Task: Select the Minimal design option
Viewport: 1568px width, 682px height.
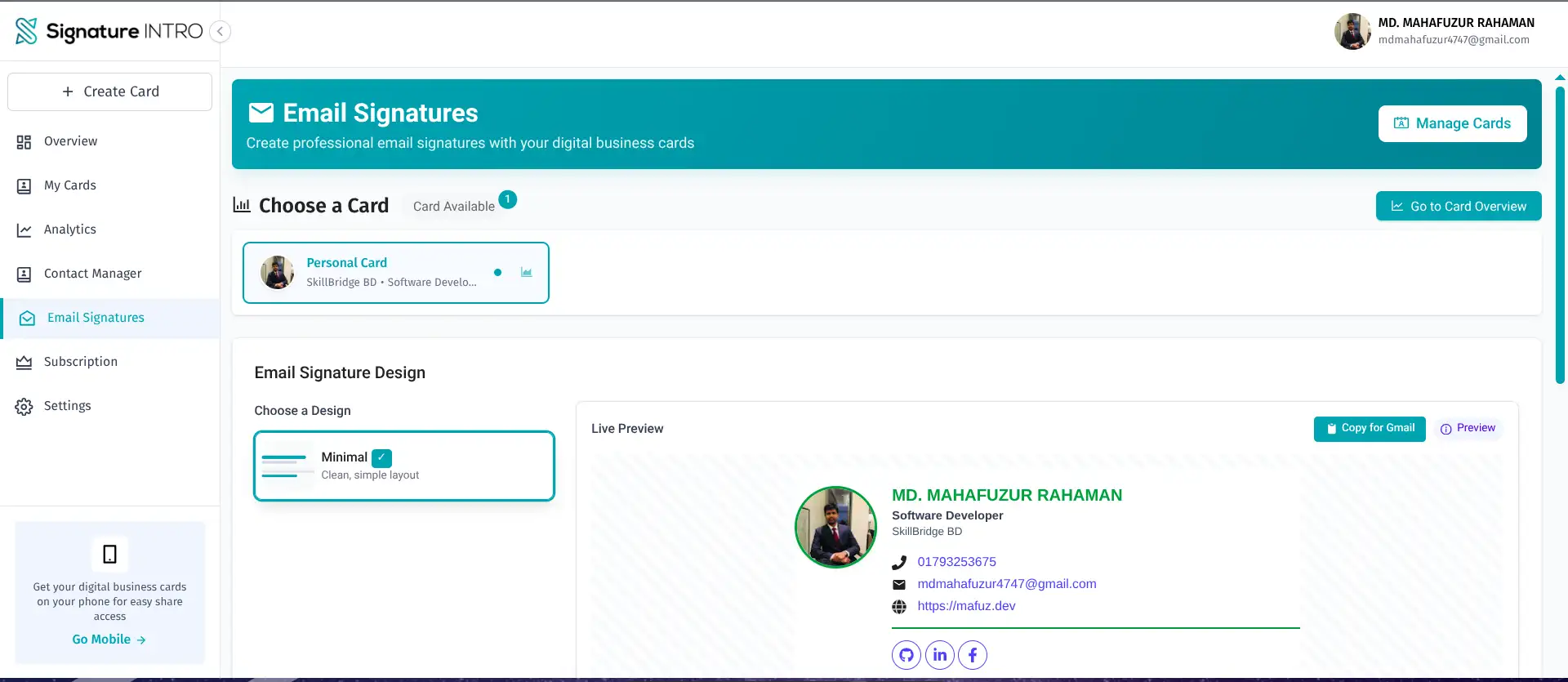Action: point(403,466)
